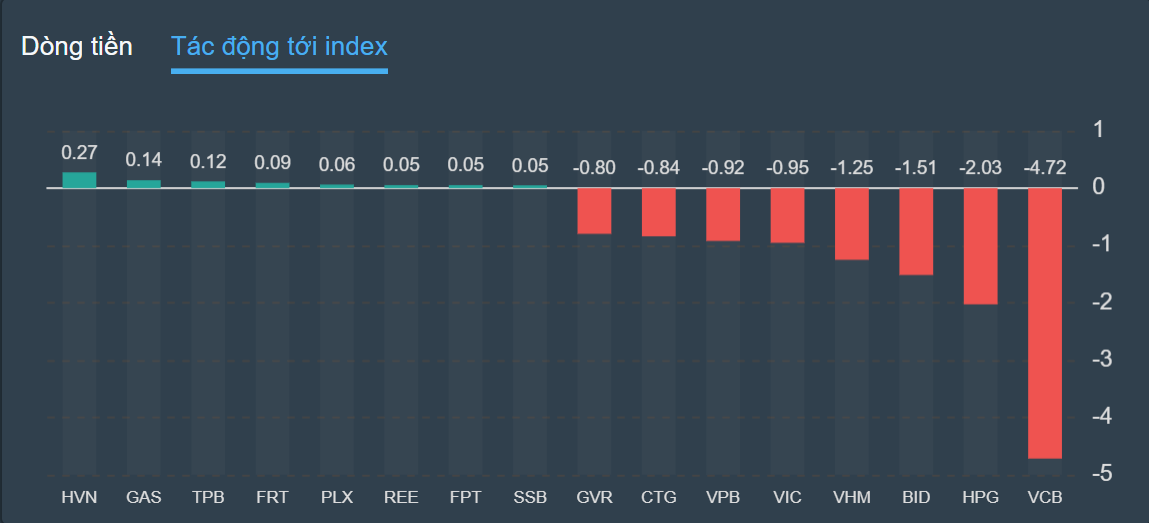Select the green GAS bar

[x=144, y=184]
